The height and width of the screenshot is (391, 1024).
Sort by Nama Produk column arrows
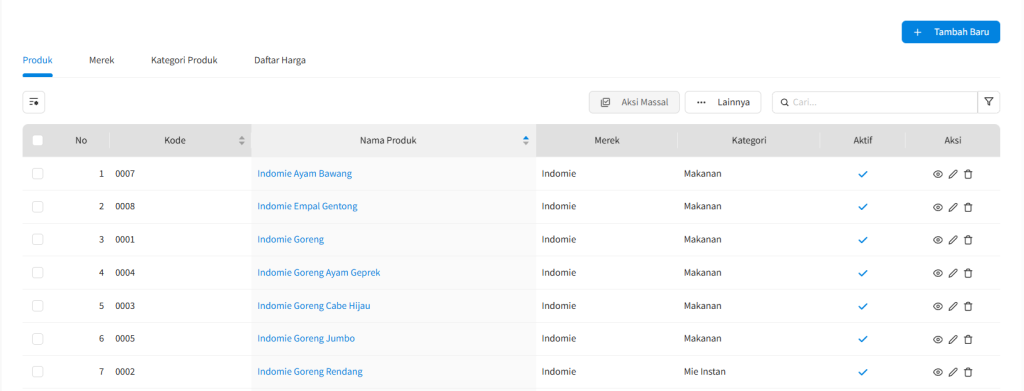[526, 140]
